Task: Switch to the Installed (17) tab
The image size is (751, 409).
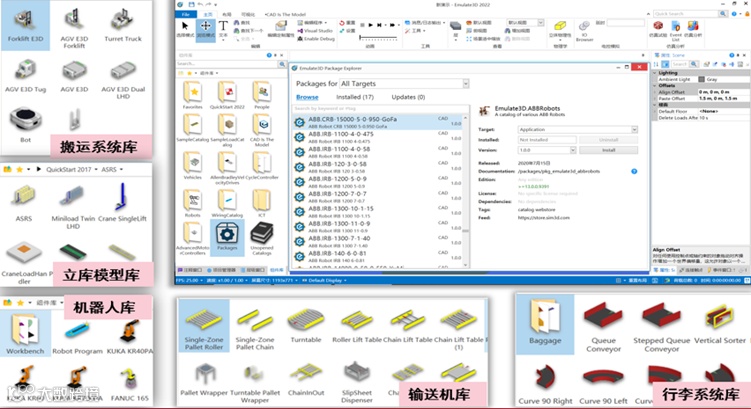Action: coord(354,97)
